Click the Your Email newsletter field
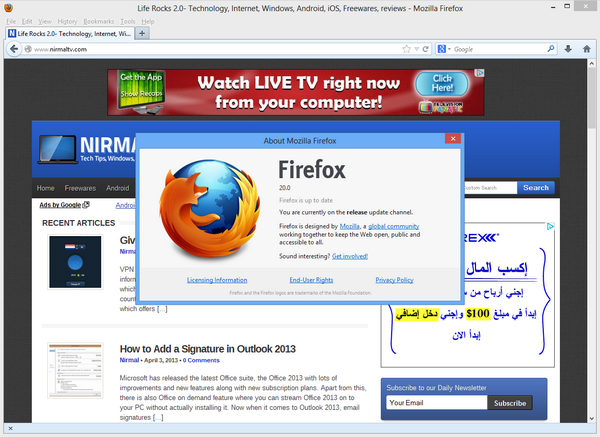Image resolution: width=600 pixels, height=437 pixels. pos(437,403)
